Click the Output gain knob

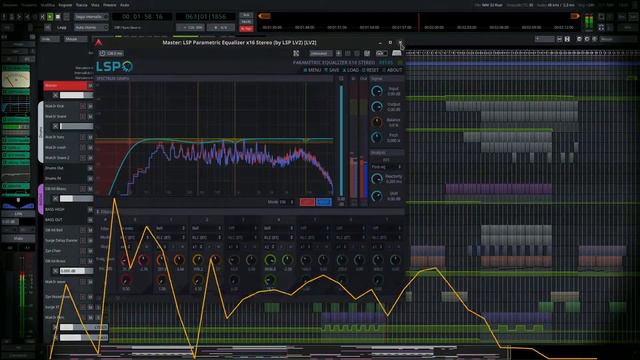pyautogui.click(x=376, y=107)
